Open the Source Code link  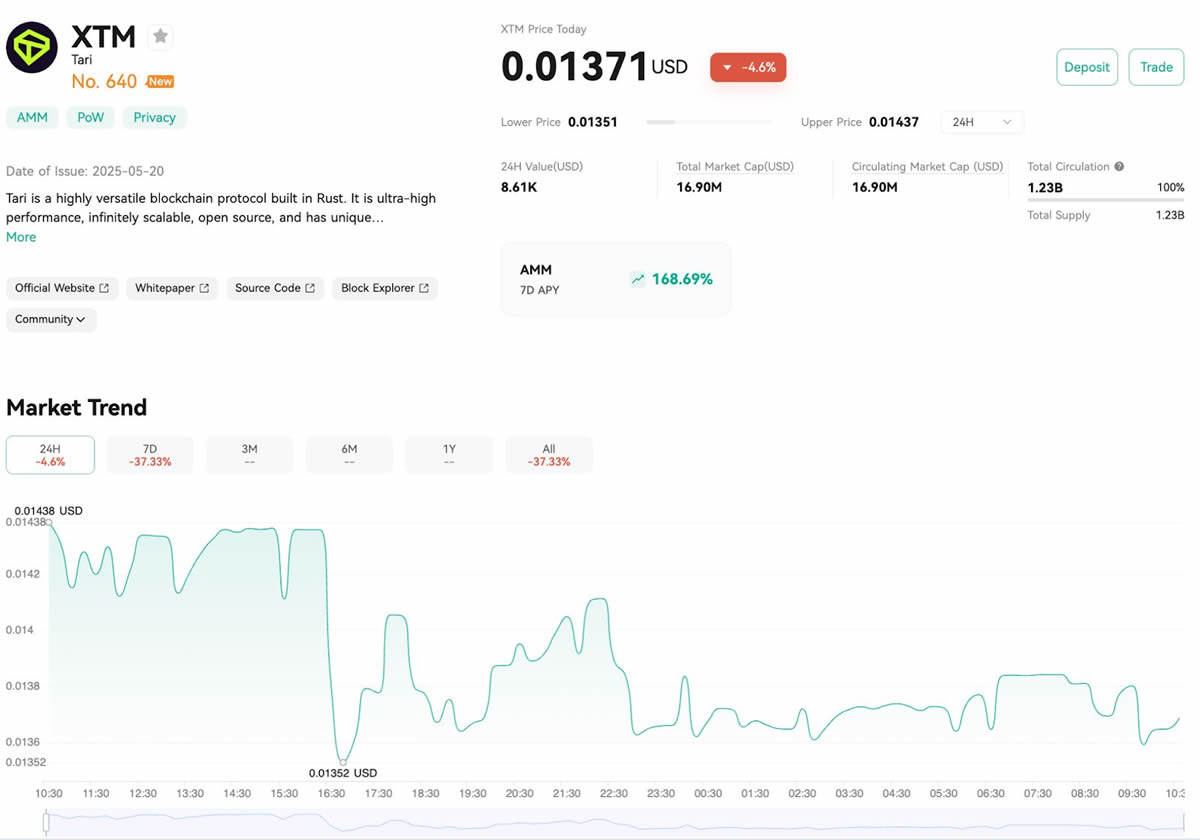[275, 288]
